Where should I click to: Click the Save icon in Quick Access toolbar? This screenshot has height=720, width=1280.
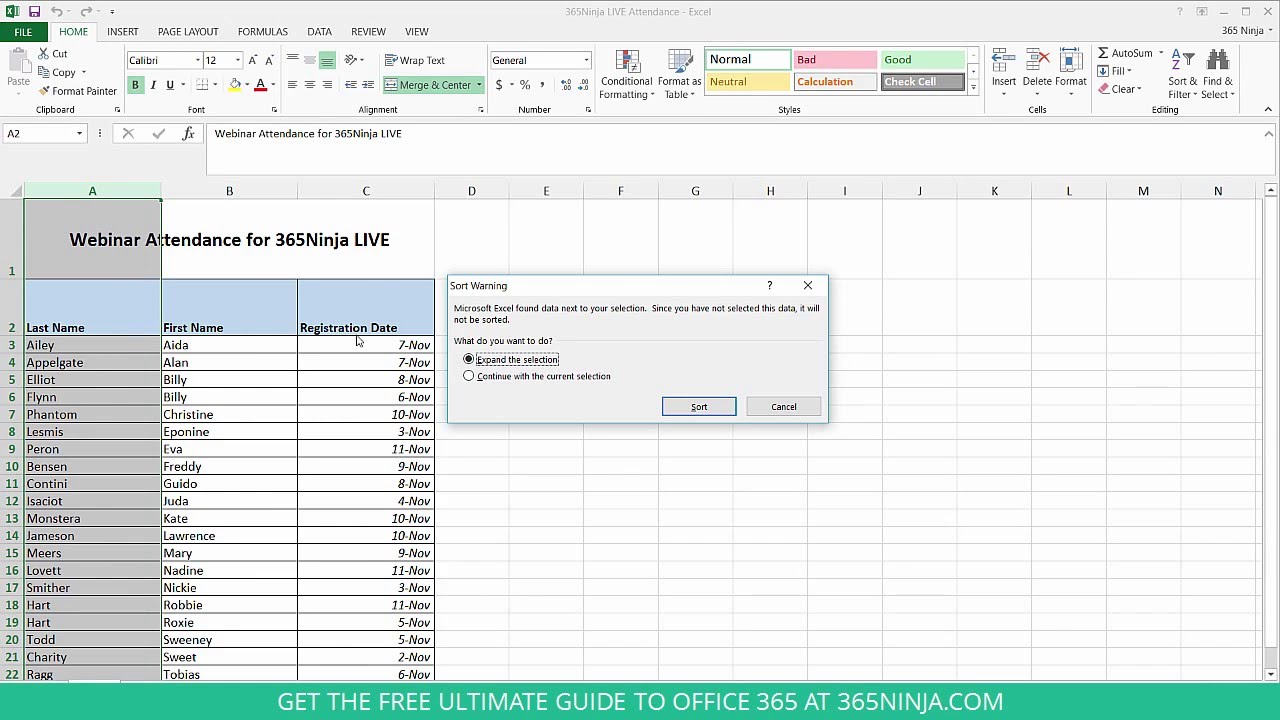34,11
